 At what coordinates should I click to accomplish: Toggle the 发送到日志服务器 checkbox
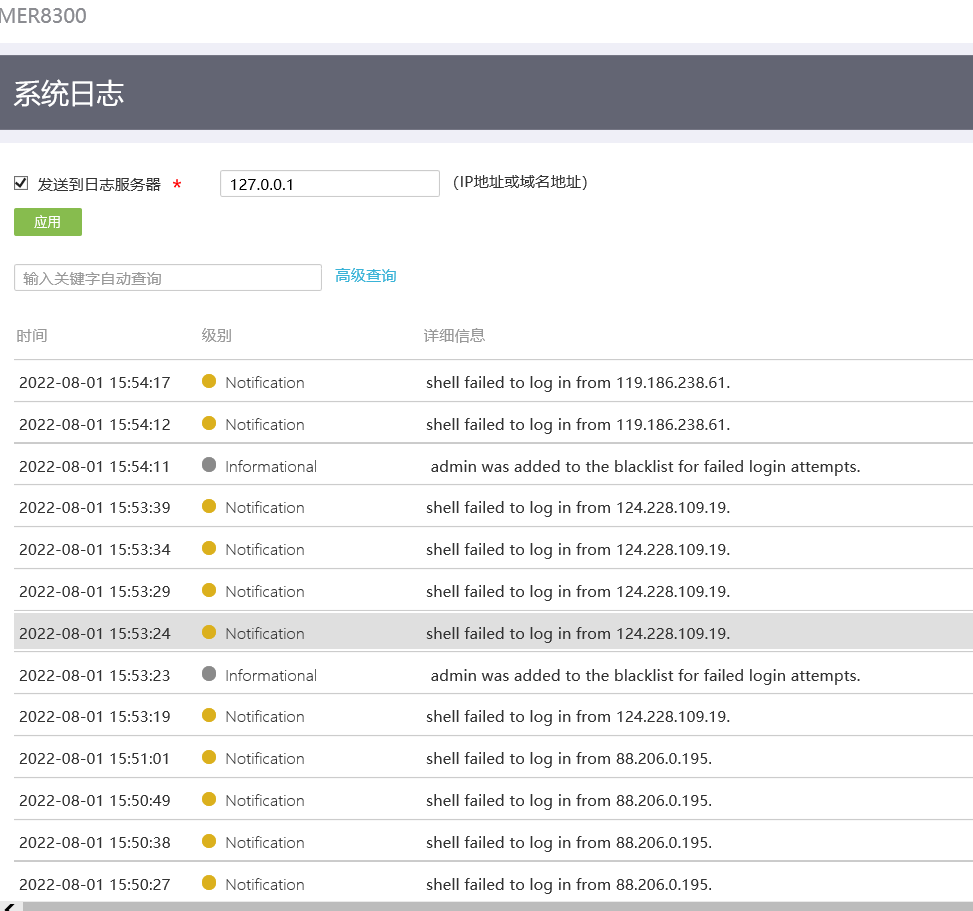click(x=21, y=184)
